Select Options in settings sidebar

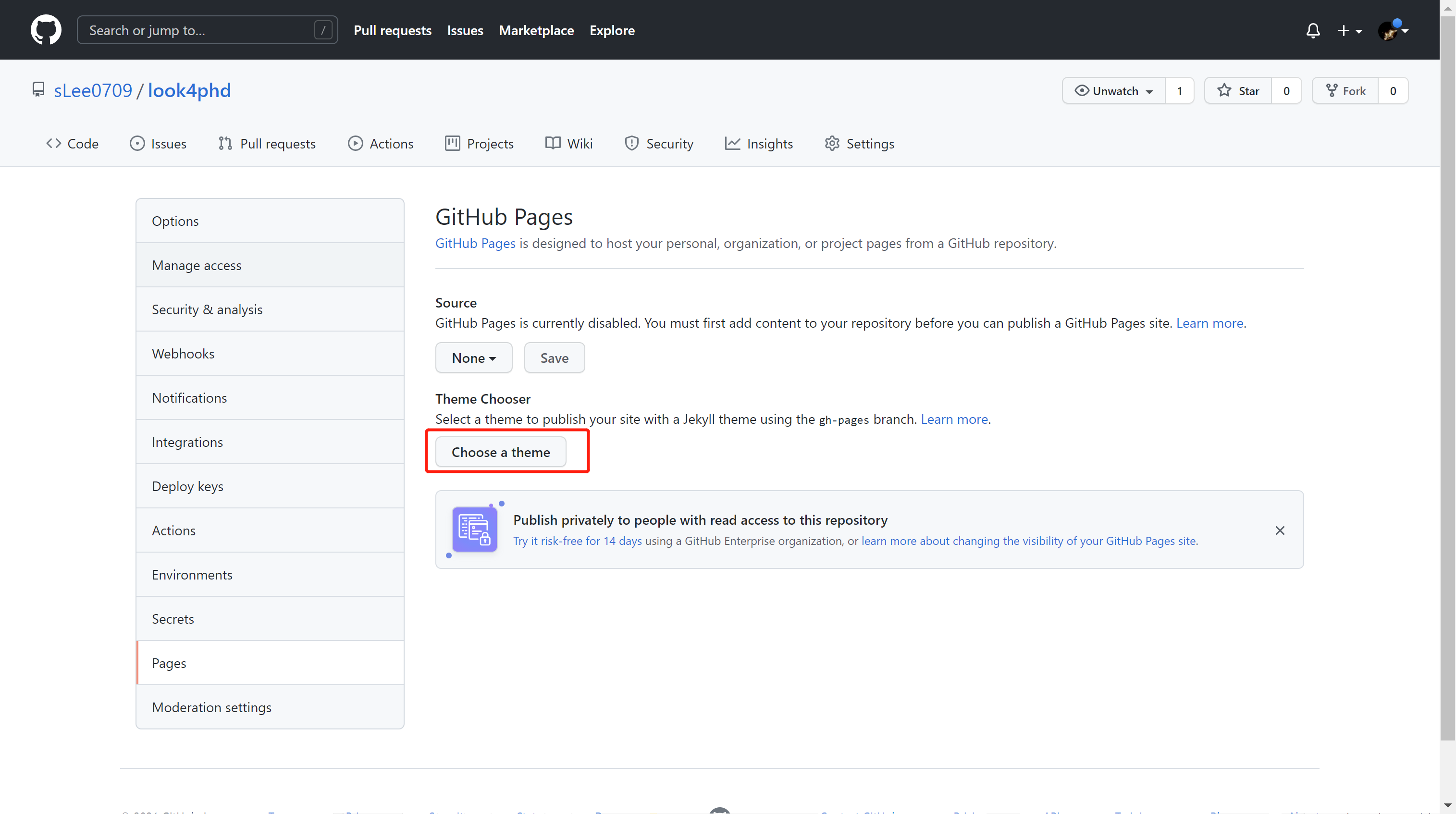tap(270, 221)
